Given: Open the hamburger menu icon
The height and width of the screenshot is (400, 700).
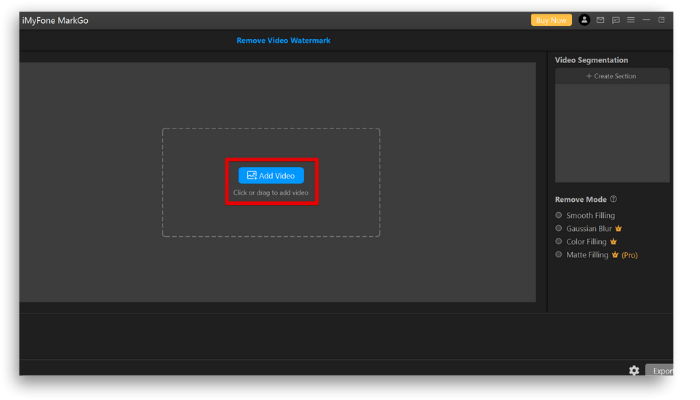Looking at the screenshot, I should 631,20.
